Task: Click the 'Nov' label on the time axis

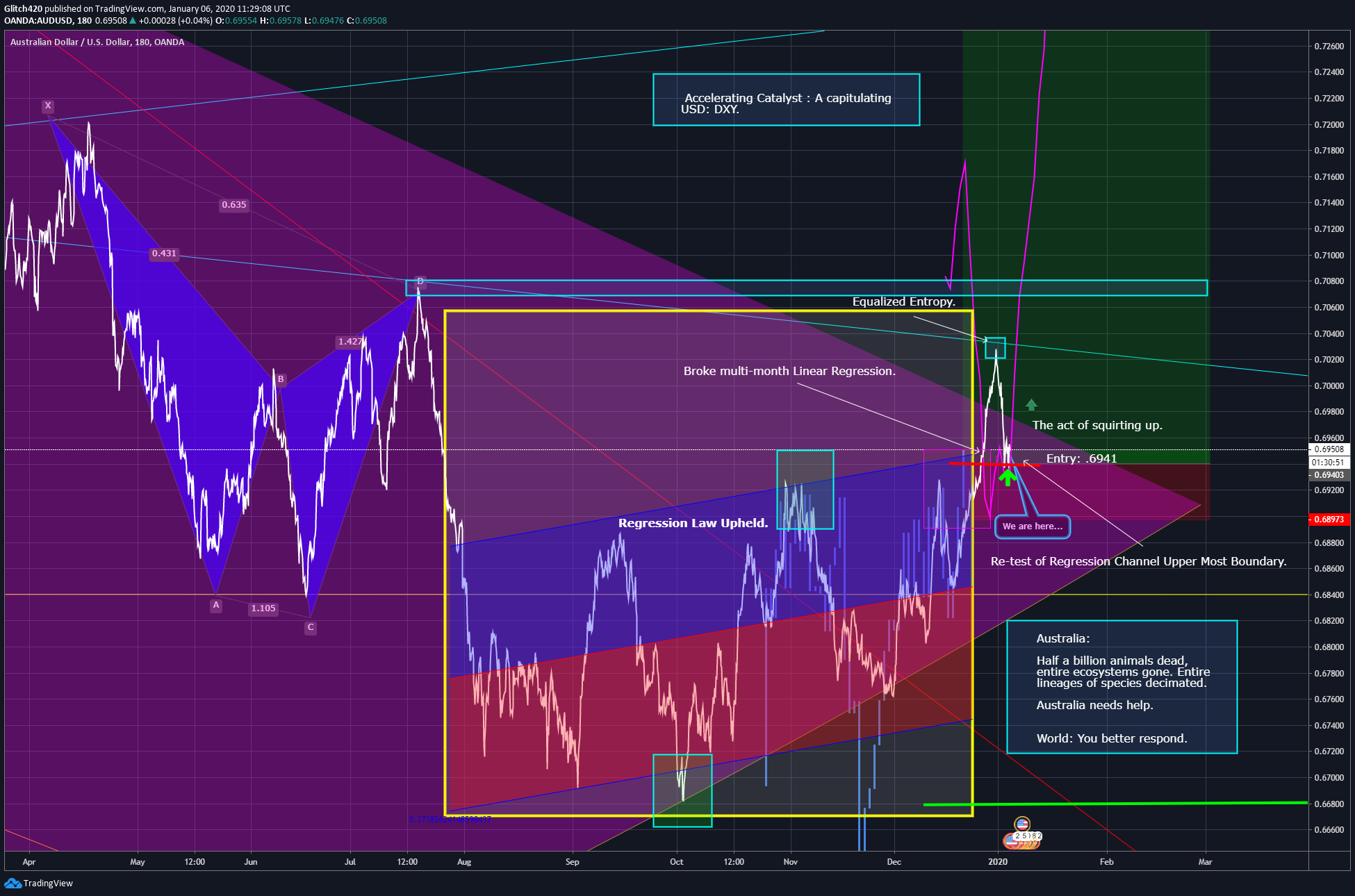Action: [791, 862]
